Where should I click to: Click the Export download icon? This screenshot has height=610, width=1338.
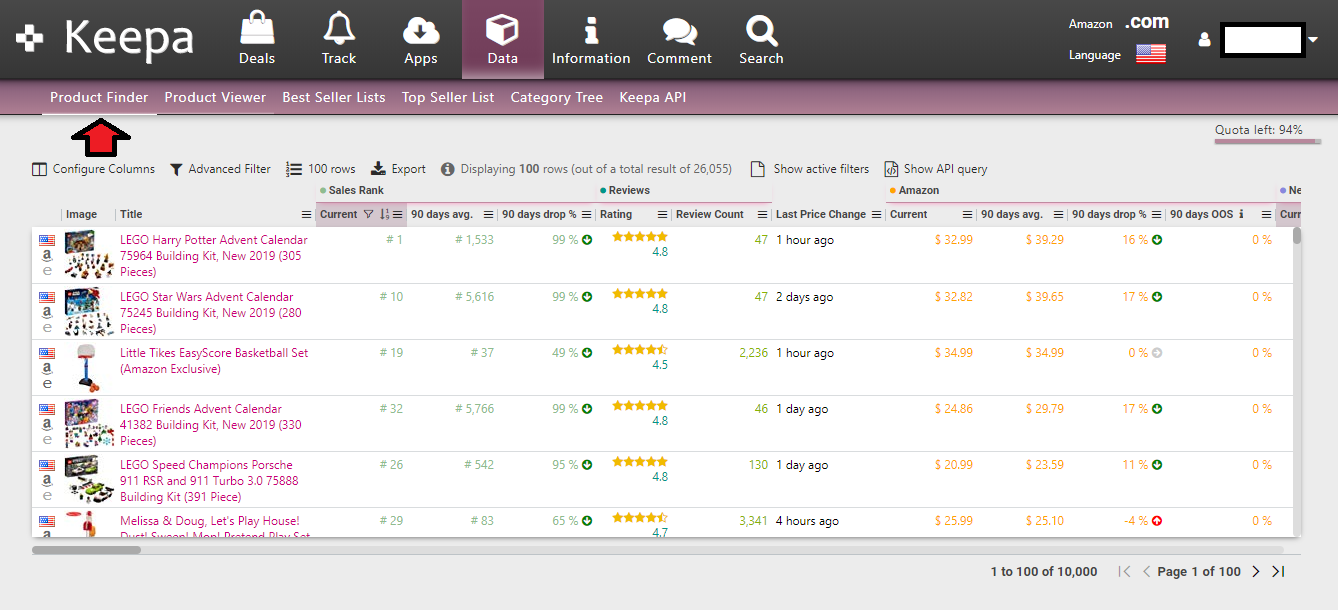(x=378, y=169)
